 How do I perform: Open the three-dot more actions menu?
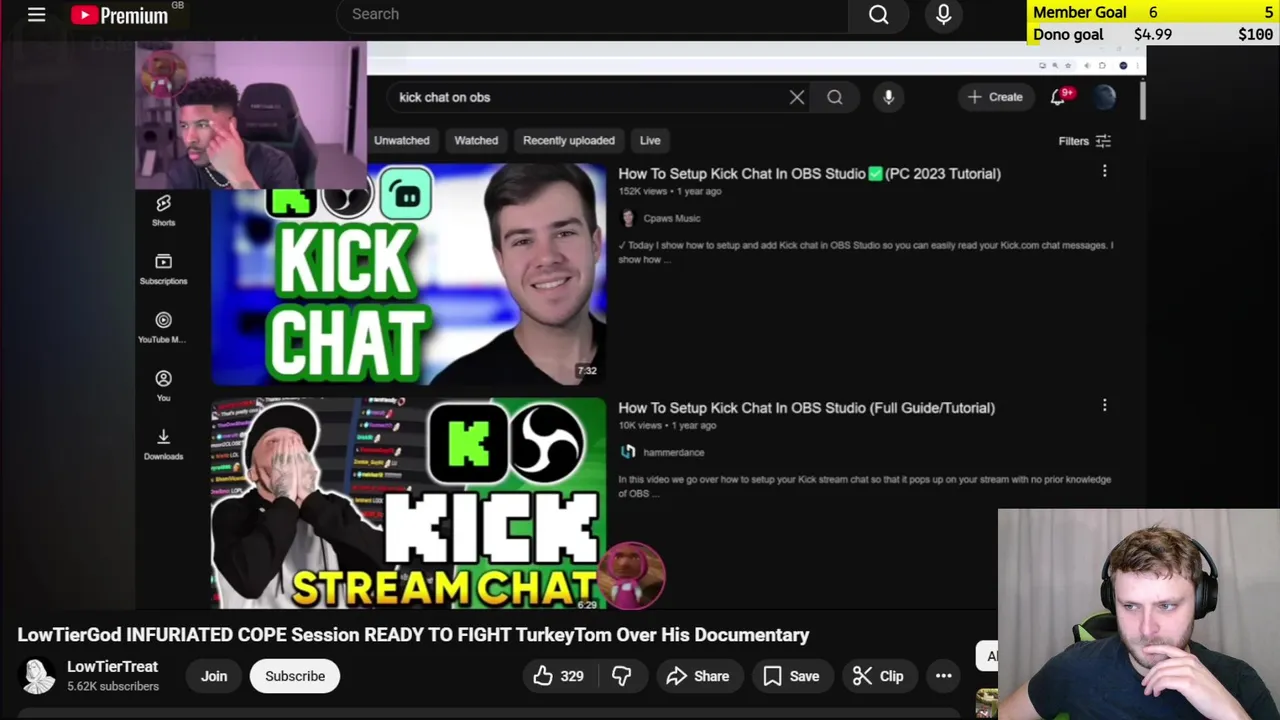pyautogui.click(x=943, y=676)
